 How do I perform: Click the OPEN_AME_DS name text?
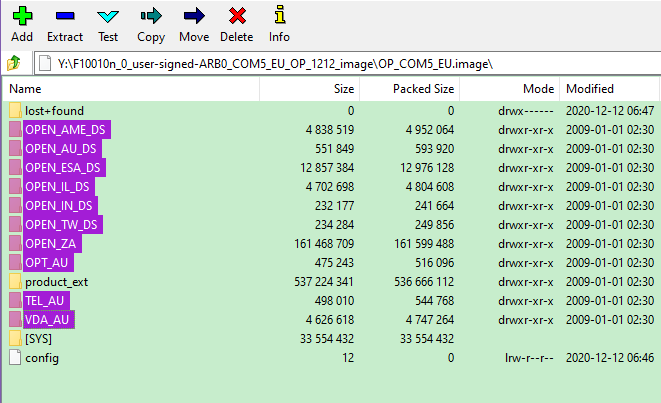tap(65, 130)
